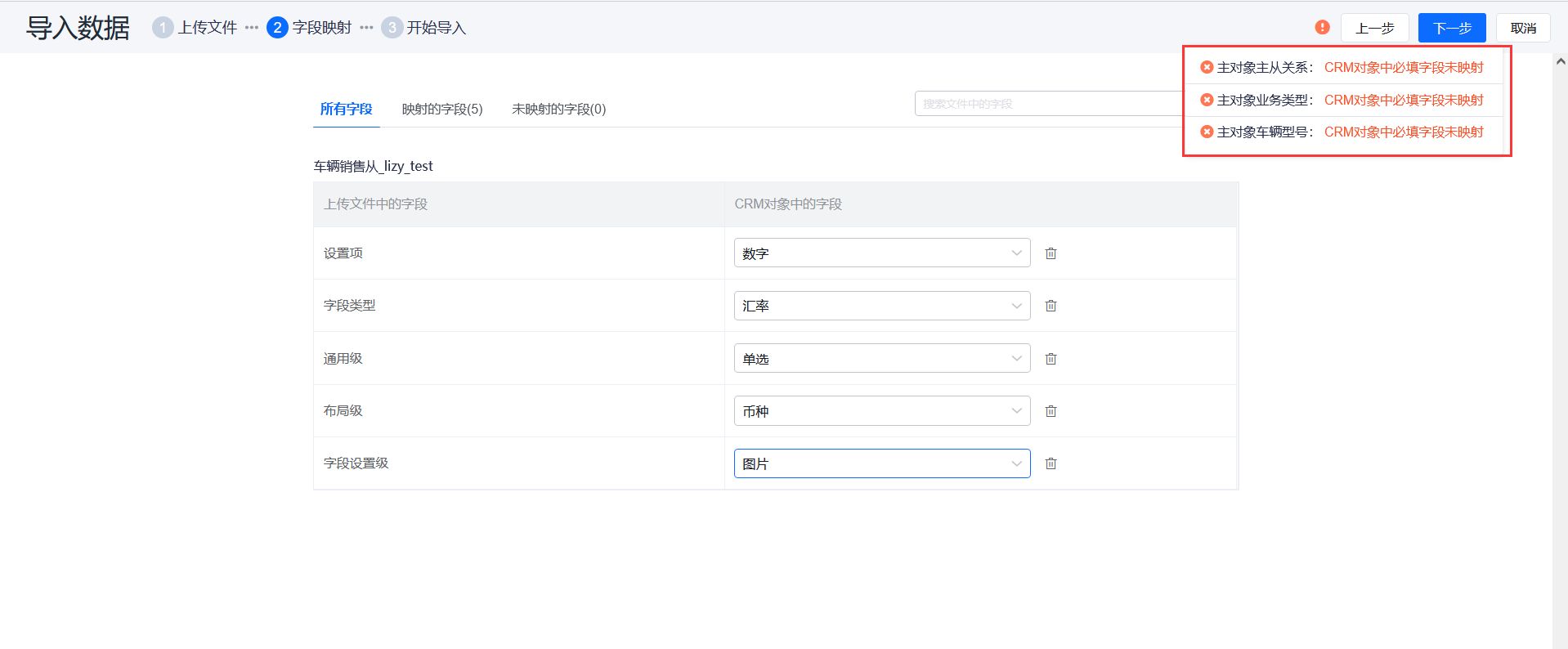Click the 设置项 row label
The width and height of the screenshot is (1568, 649).
point(343,253)
